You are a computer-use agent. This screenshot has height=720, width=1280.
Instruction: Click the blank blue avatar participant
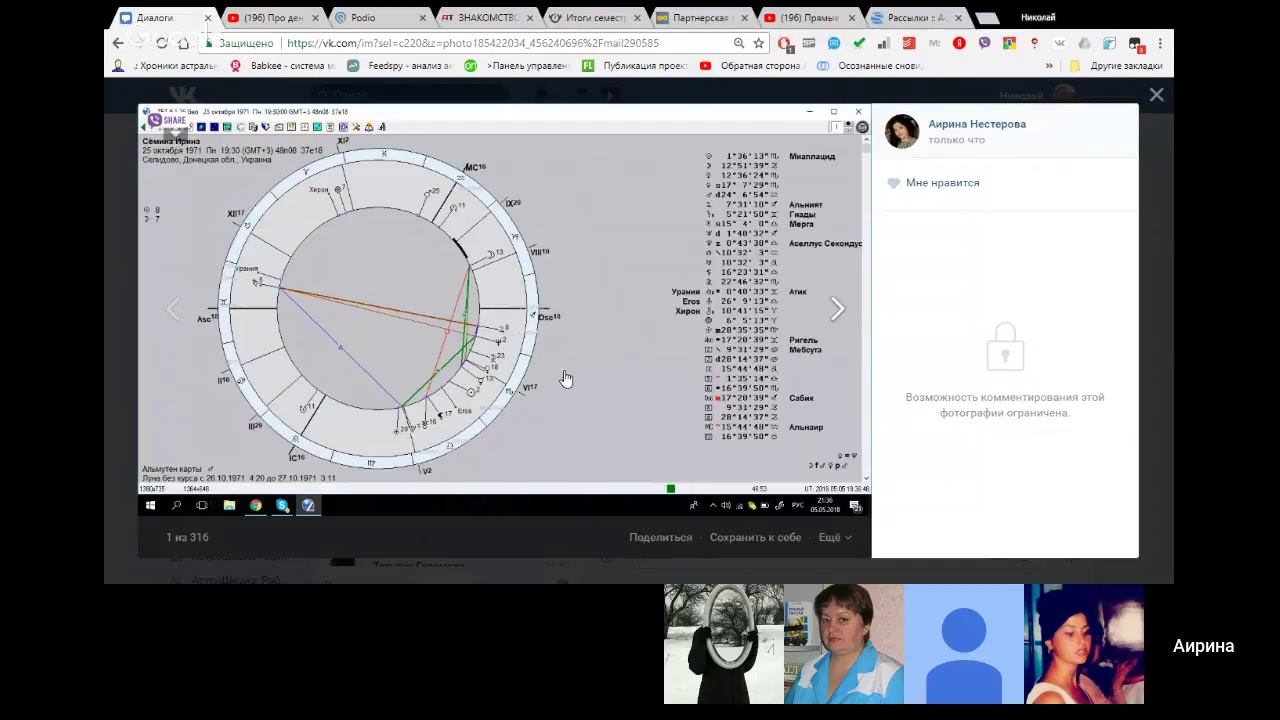click(x=964, y=644)
